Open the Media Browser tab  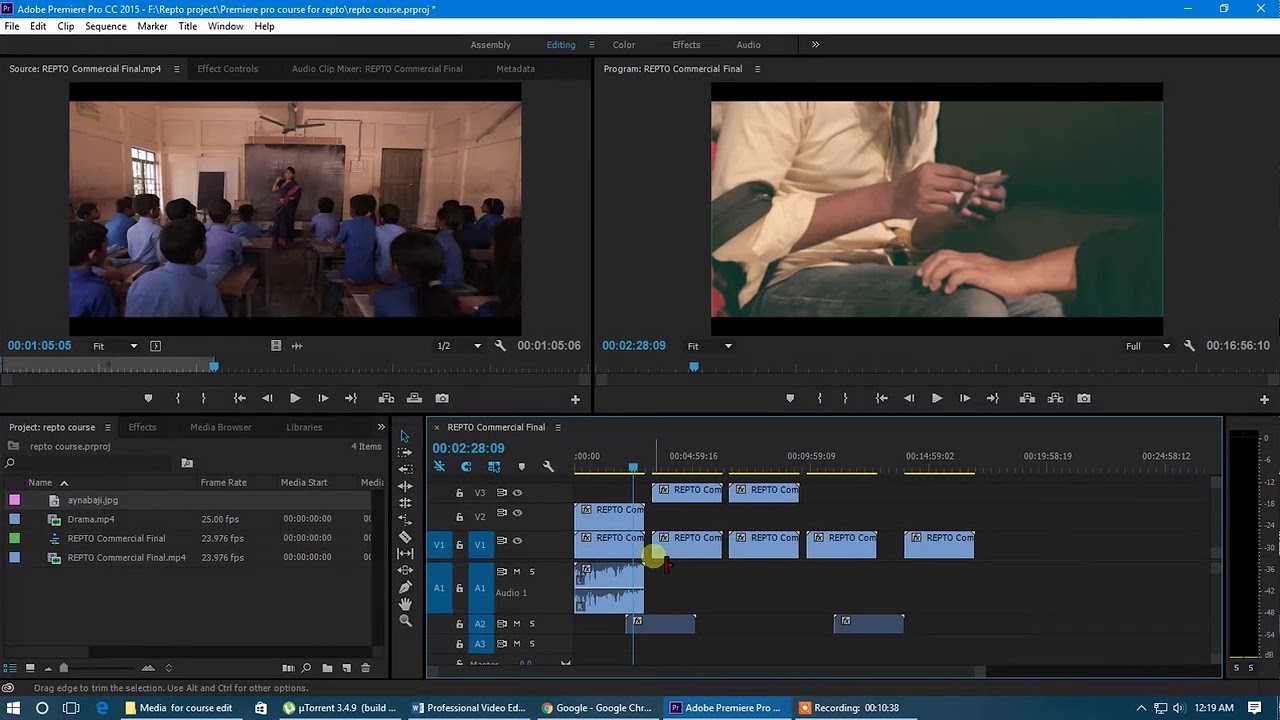[221, 427]
